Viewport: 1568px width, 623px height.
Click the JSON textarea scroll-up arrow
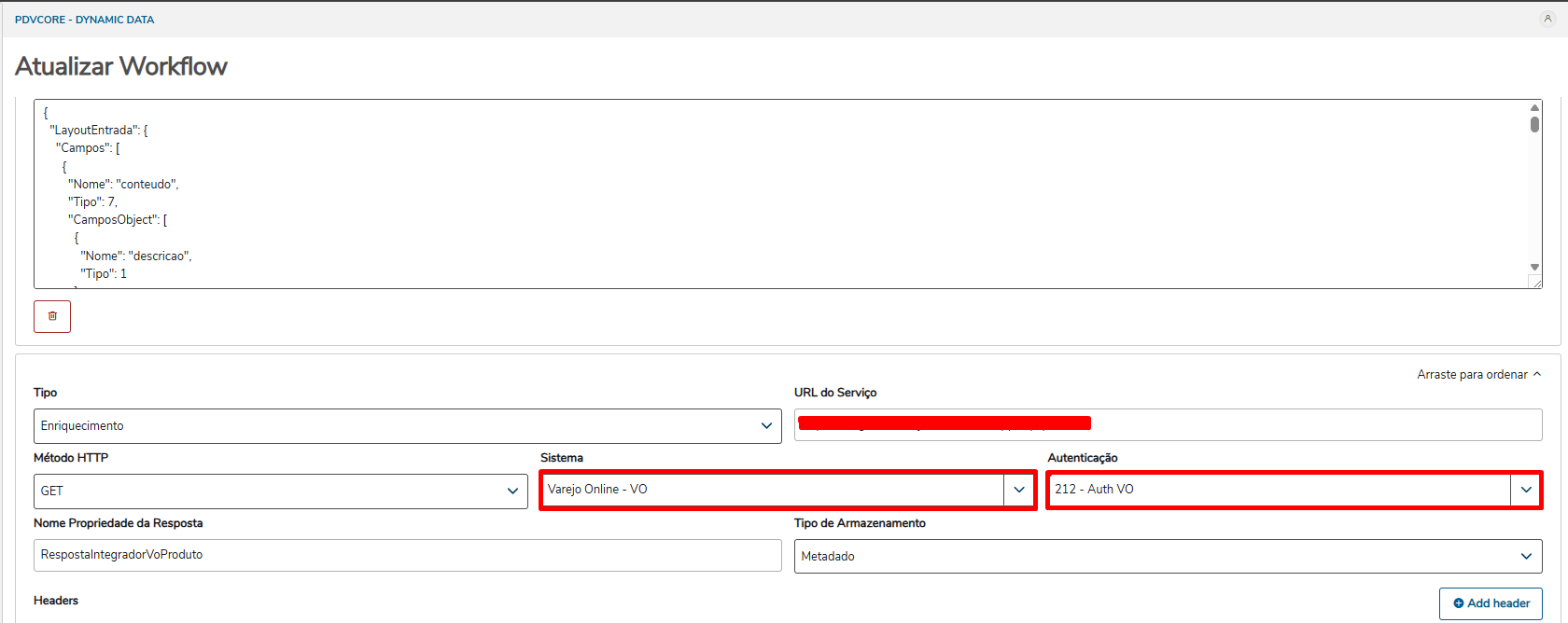point(1534,108)
